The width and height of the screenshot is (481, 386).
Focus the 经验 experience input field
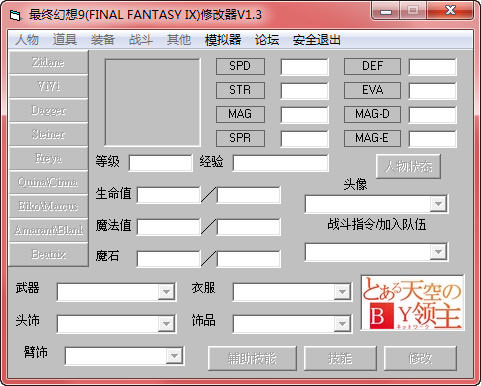(x=280, y=163)
